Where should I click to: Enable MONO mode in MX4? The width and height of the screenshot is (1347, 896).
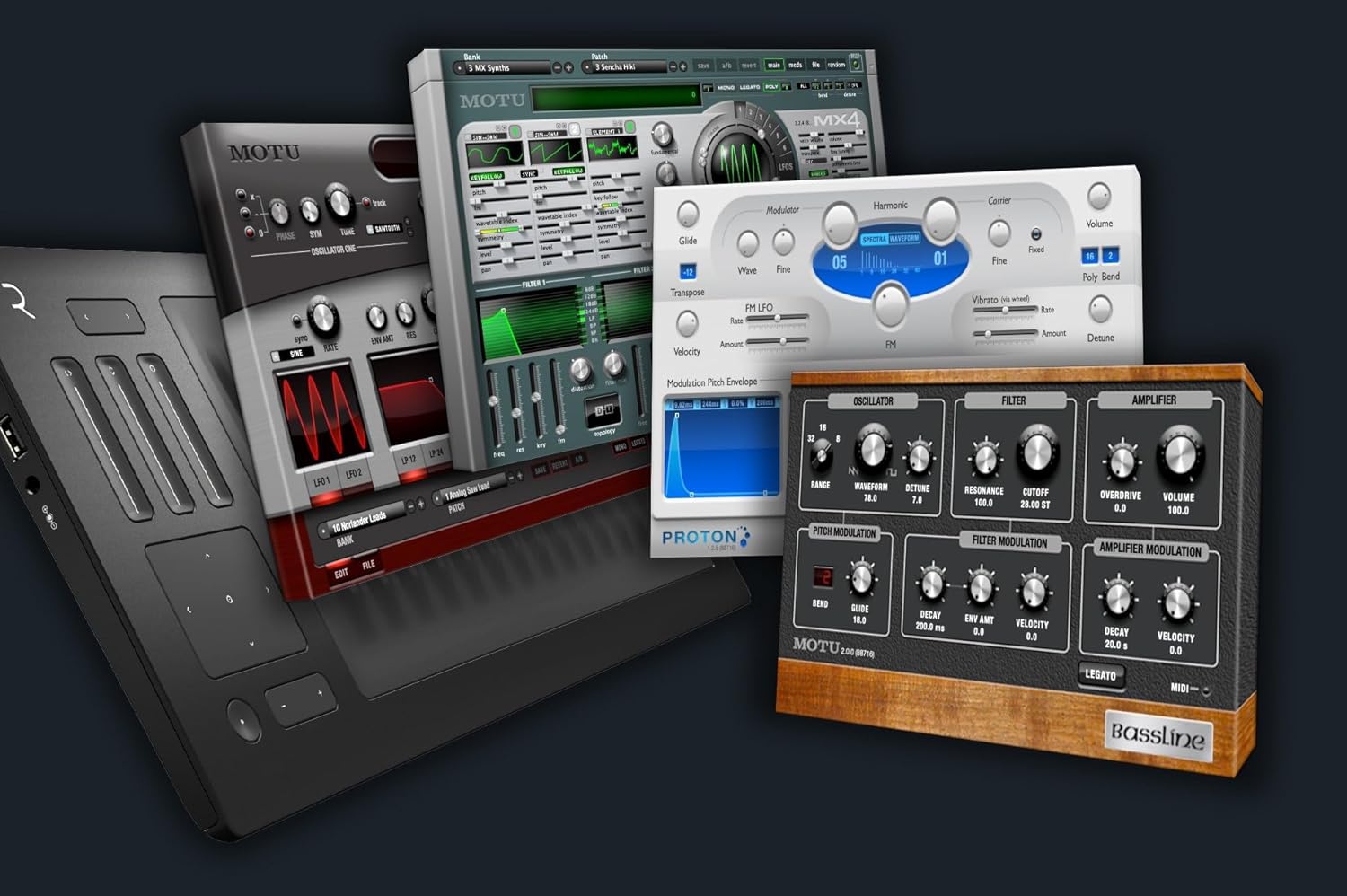pyautogui.click(x=726, y=87)
